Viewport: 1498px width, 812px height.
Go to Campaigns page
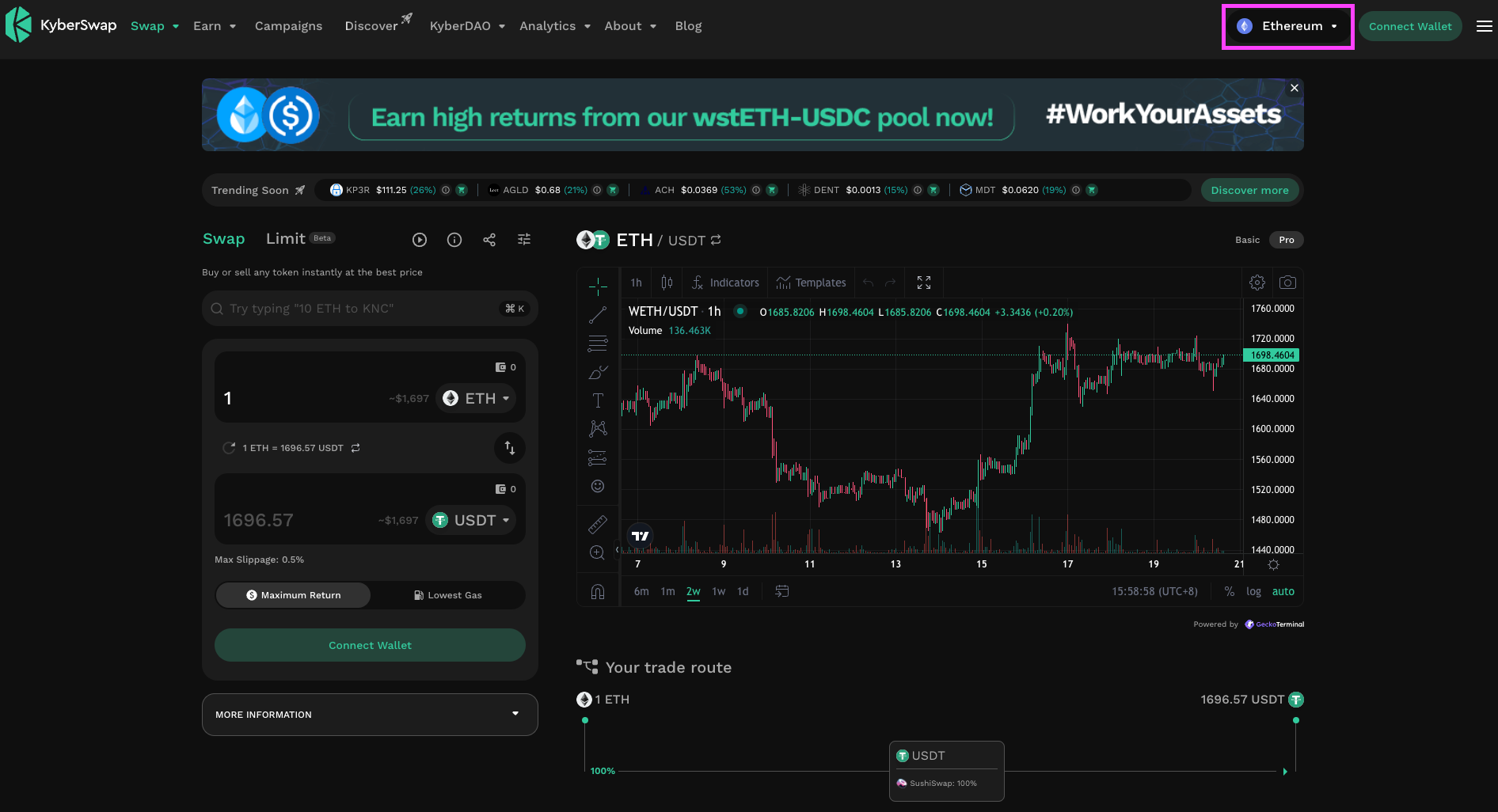tap(288, 26)
